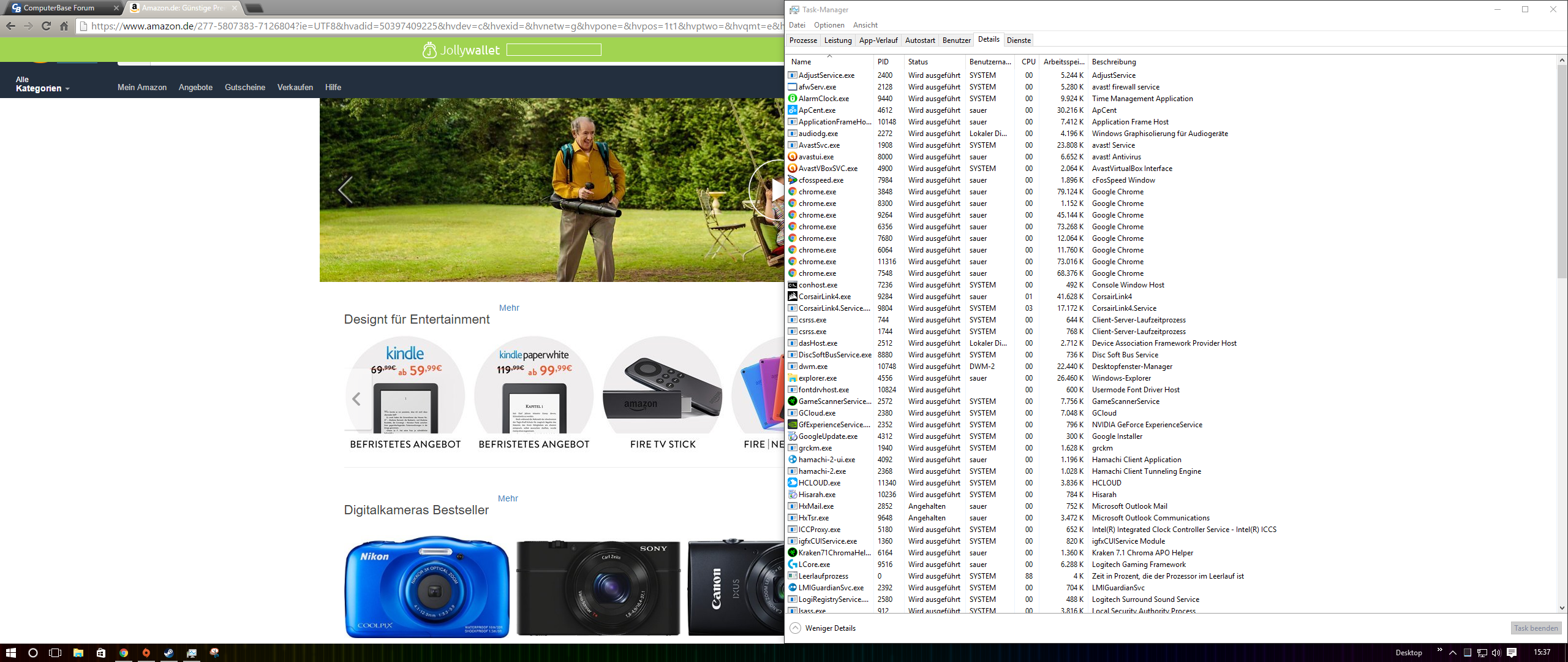Open the Optionen menu

(829, 25)
